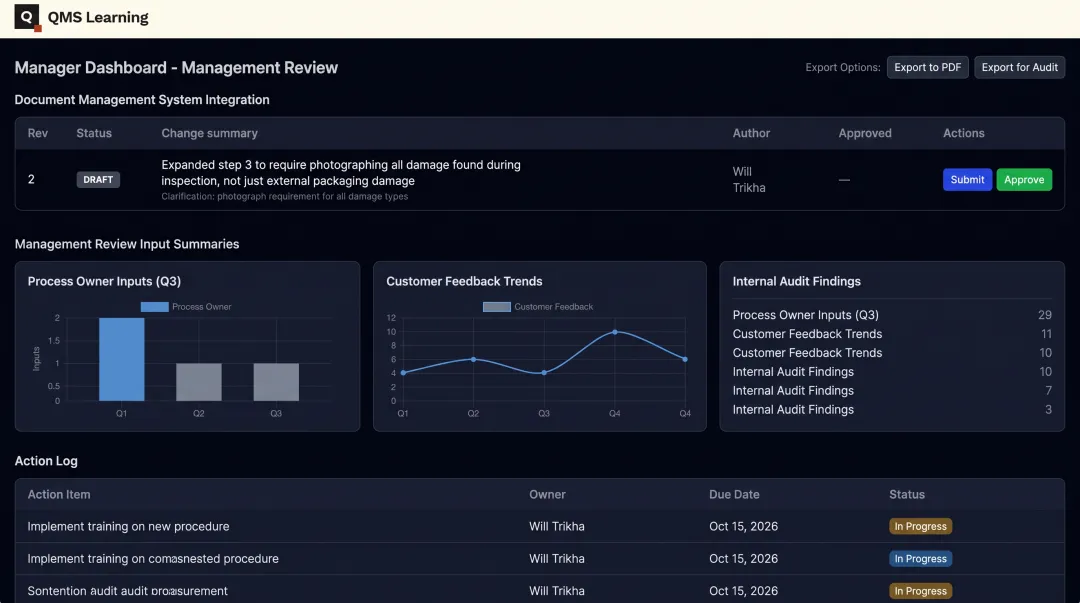Click Customer Feedback Trends row showing 11
Image resolution: width=1080 pixels, height=603 pixels.
pyautogui.click(x=892, y=334)
